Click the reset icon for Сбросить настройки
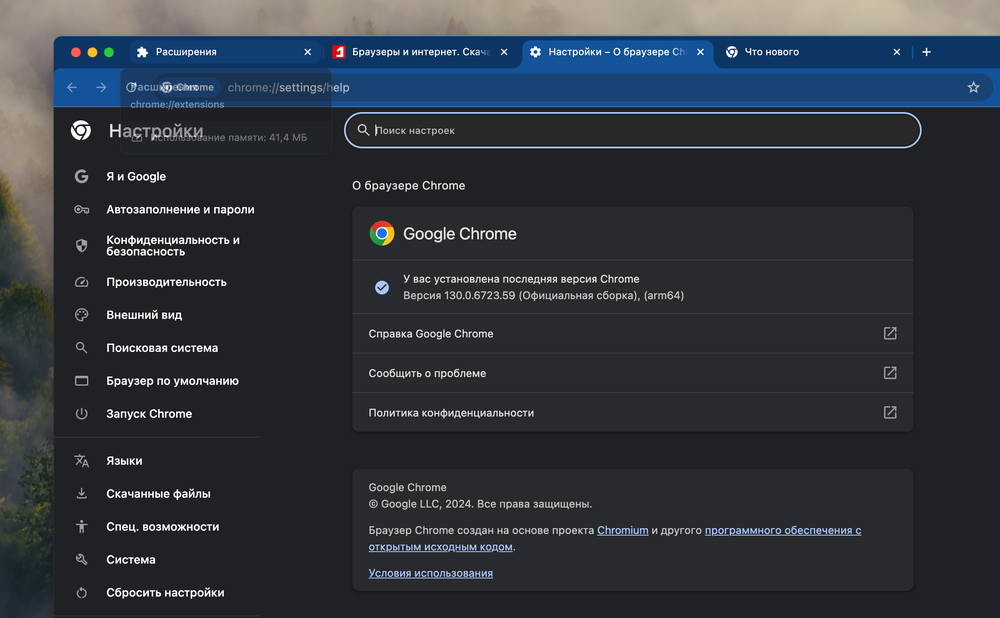This screenshot has height=618, width=1000. [x=82, y=592]
